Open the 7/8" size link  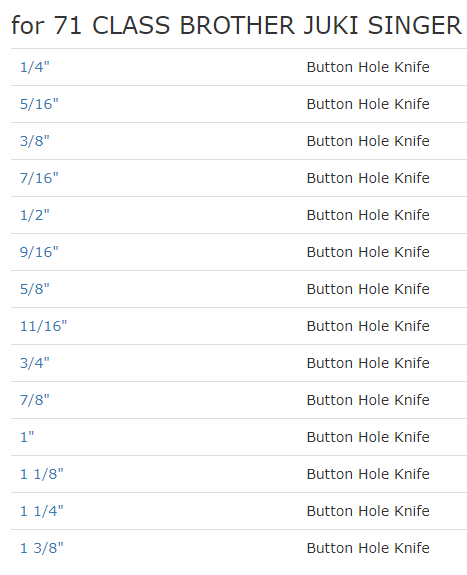[x=34, y=400]
